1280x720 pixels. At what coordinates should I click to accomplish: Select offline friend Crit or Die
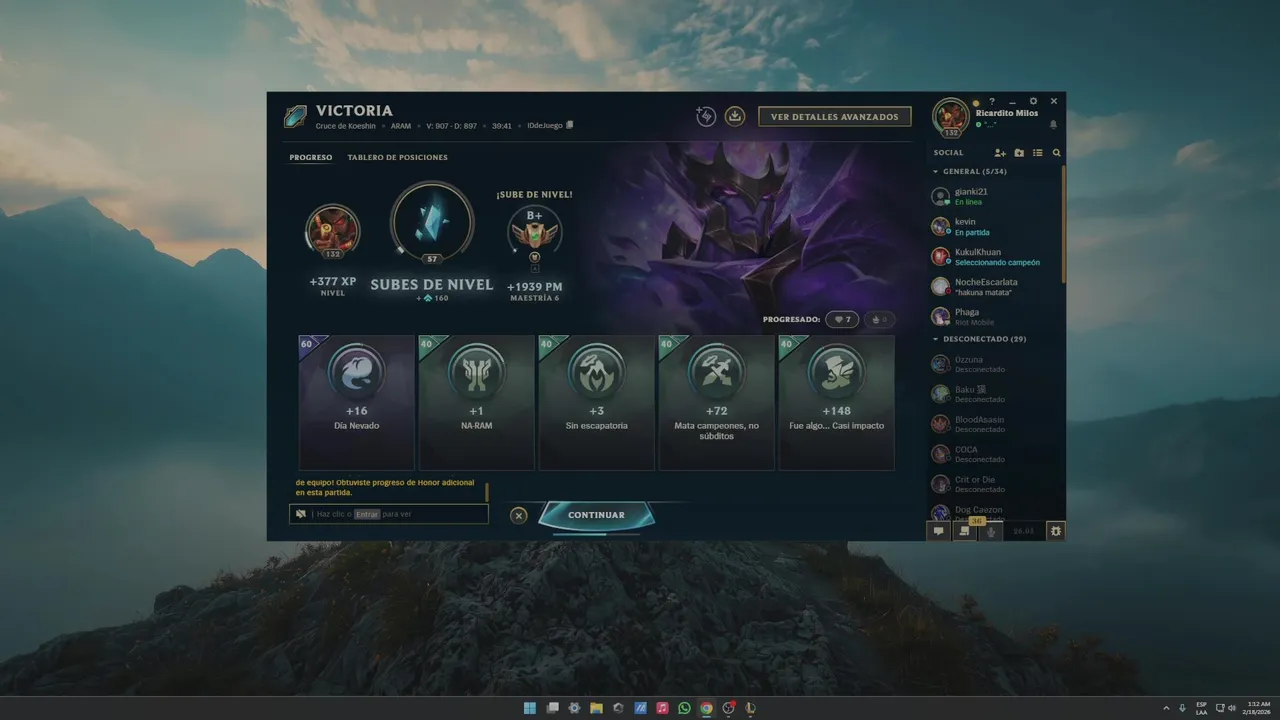pyautogui.click(x=993, y=484)
